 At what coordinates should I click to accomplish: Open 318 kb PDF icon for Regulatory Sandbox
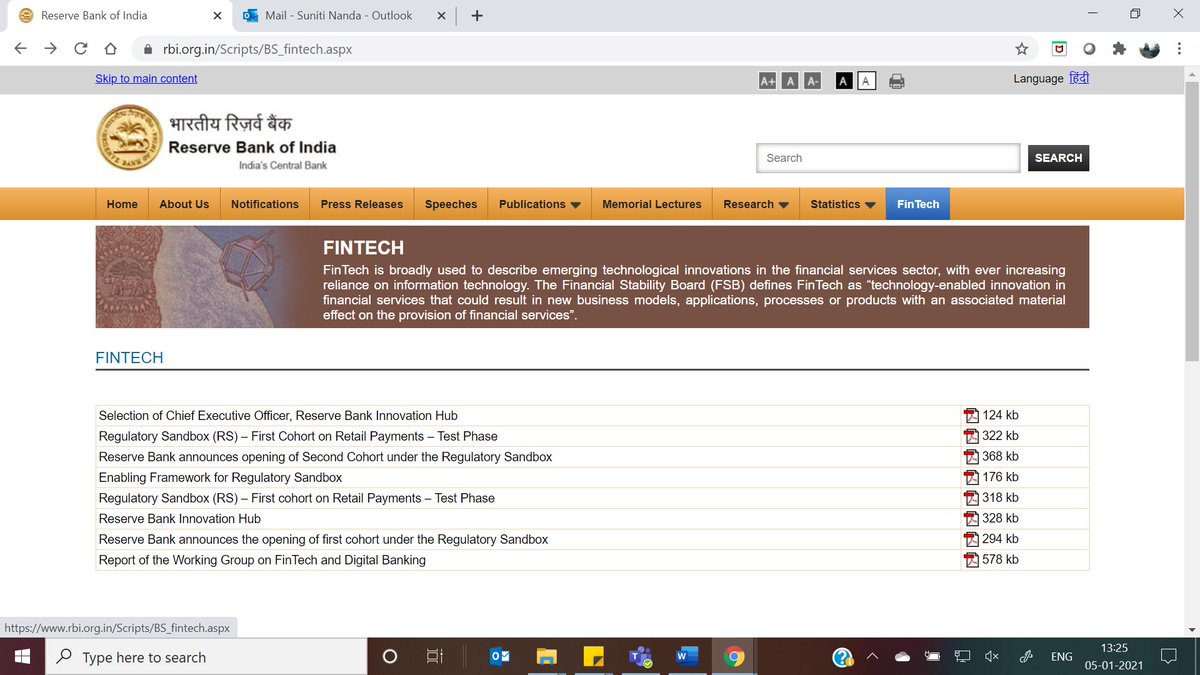click(x=970, y=498)
